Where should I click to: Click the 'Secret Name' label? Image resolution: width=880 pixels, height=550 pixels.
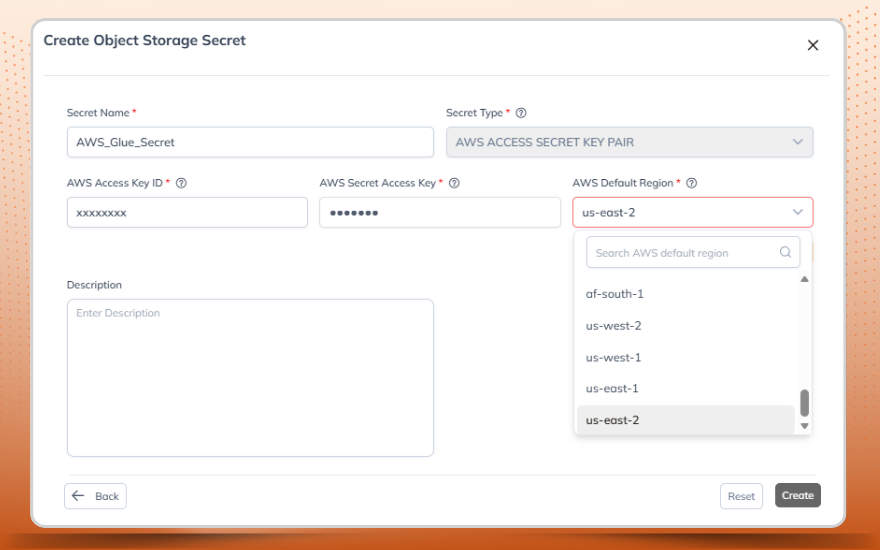(x=98, y=113)
